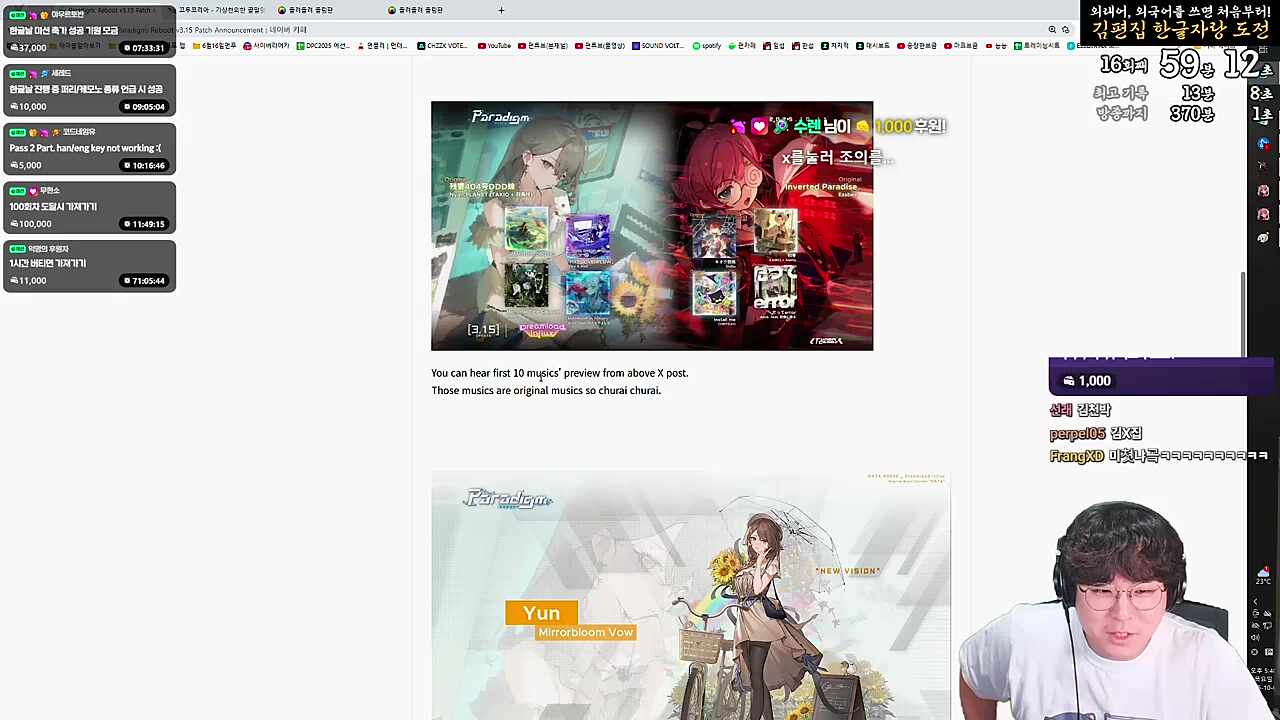
Task: Expand the hidden system tray icons chevron
Action: pos(1255,602)
